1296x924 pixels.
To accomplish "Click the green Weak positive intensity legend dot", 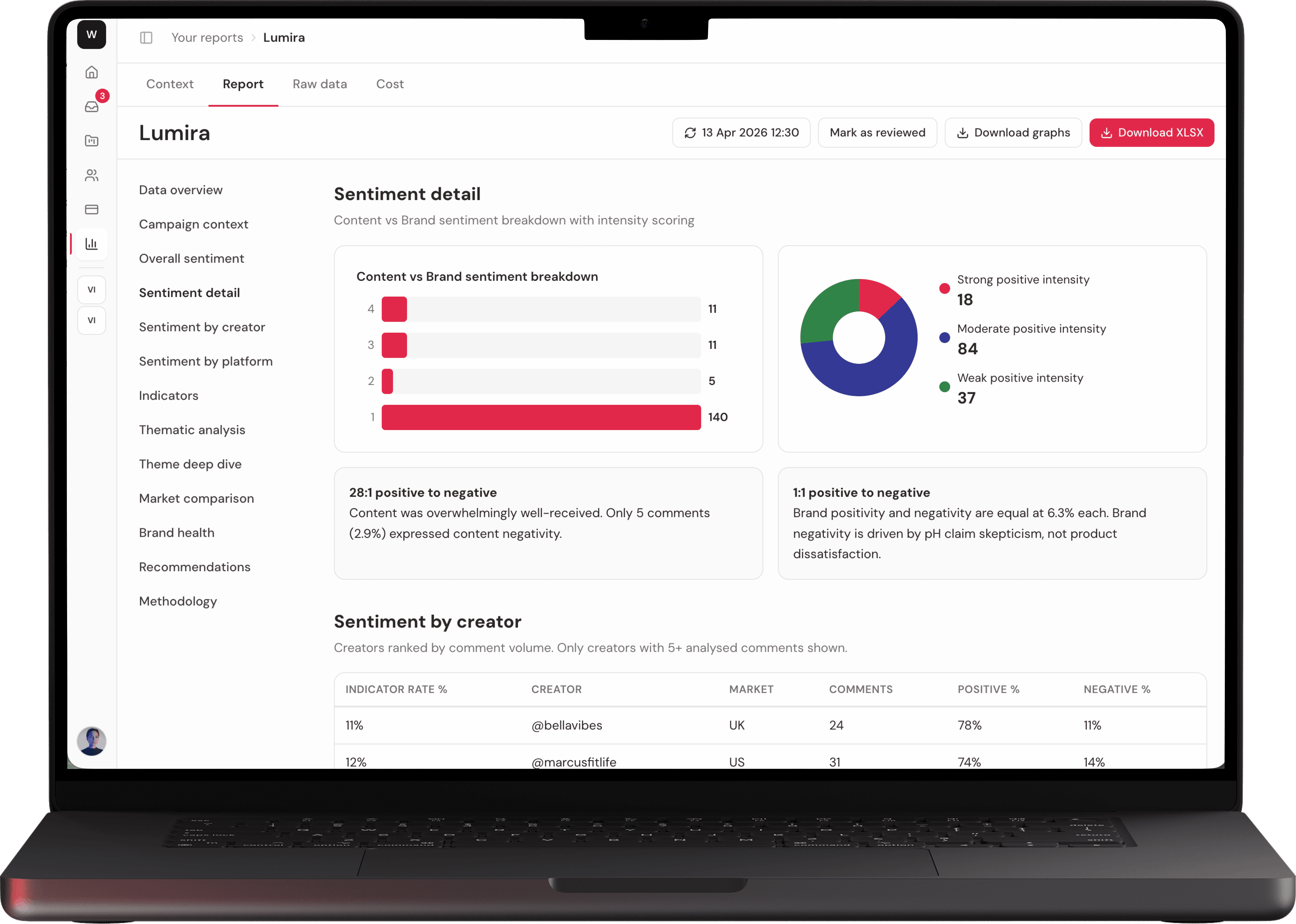I will [945, 387].
